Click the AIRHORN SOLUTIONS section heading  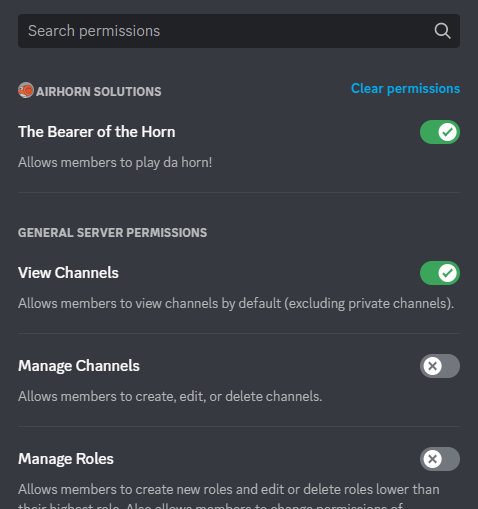(99, 92)
